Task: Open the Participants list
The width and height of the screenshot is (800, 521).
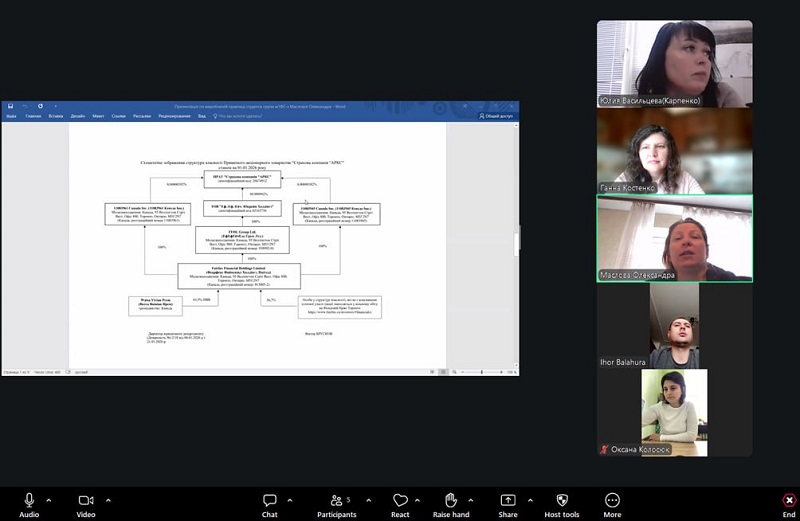Action: tap(334, 500)
